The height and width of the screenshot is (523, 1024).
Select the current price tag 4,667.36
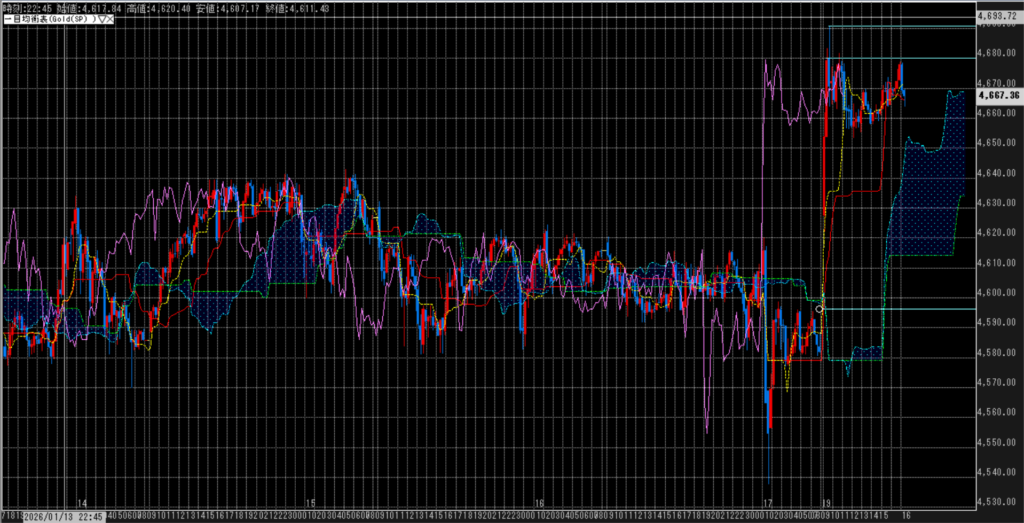tap(997, 95)
